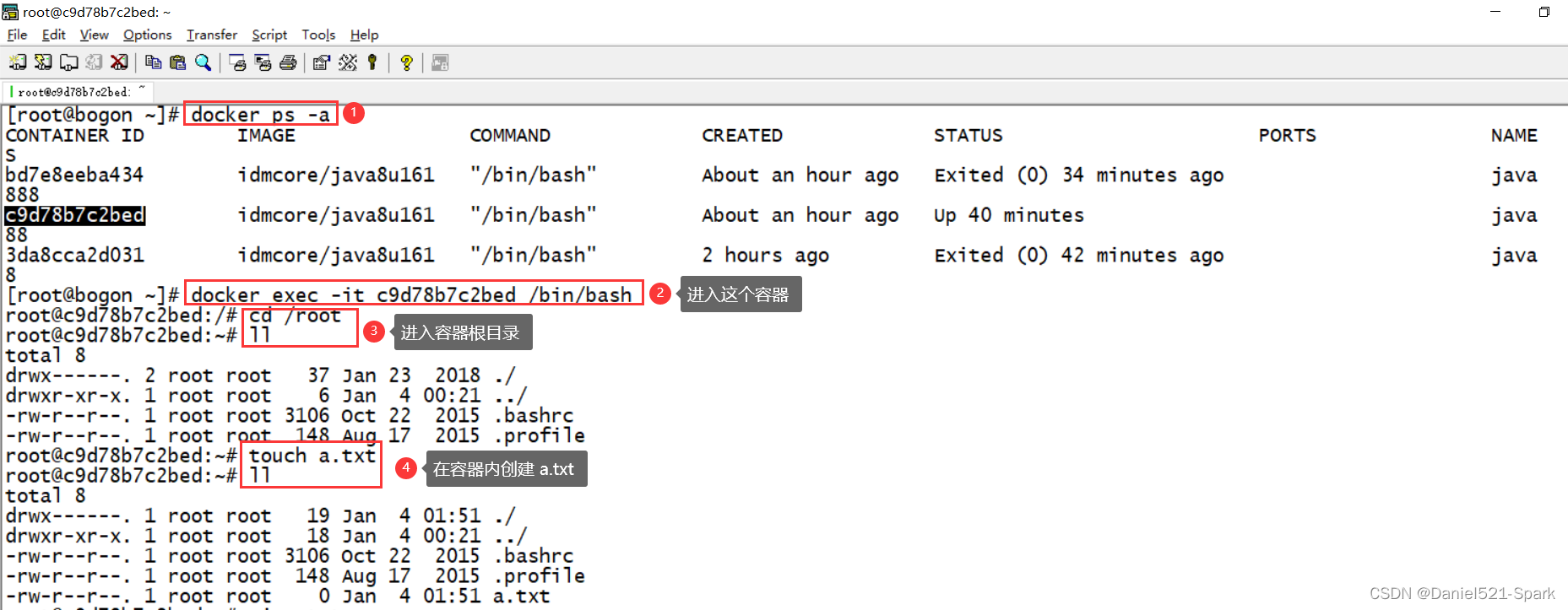The image size is (1568, 610).
Task: Click the 'docker exec -it' command line
Action: [411, 294]
